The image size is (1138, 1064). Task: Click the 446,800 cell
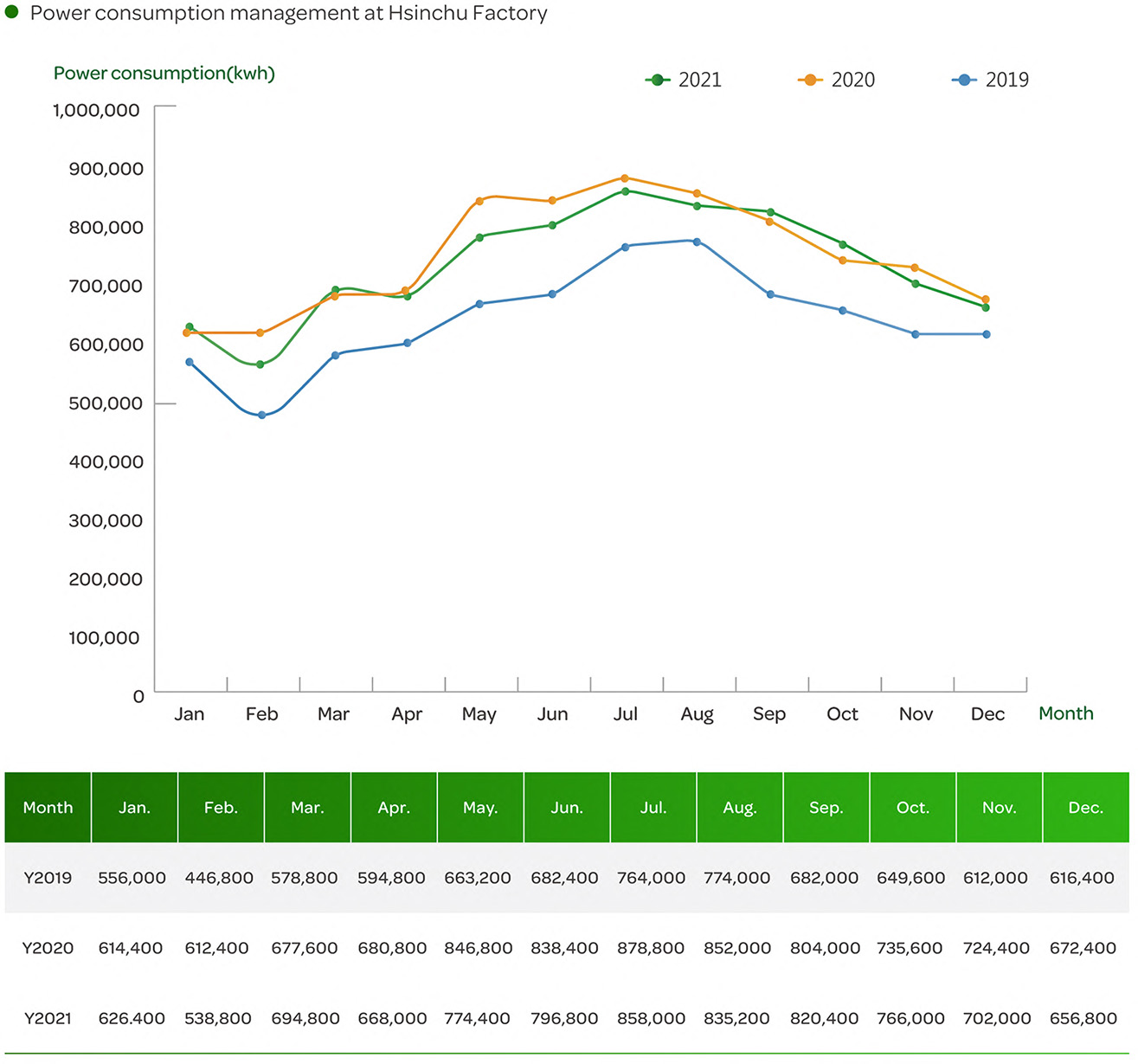[x=219, y=878]
